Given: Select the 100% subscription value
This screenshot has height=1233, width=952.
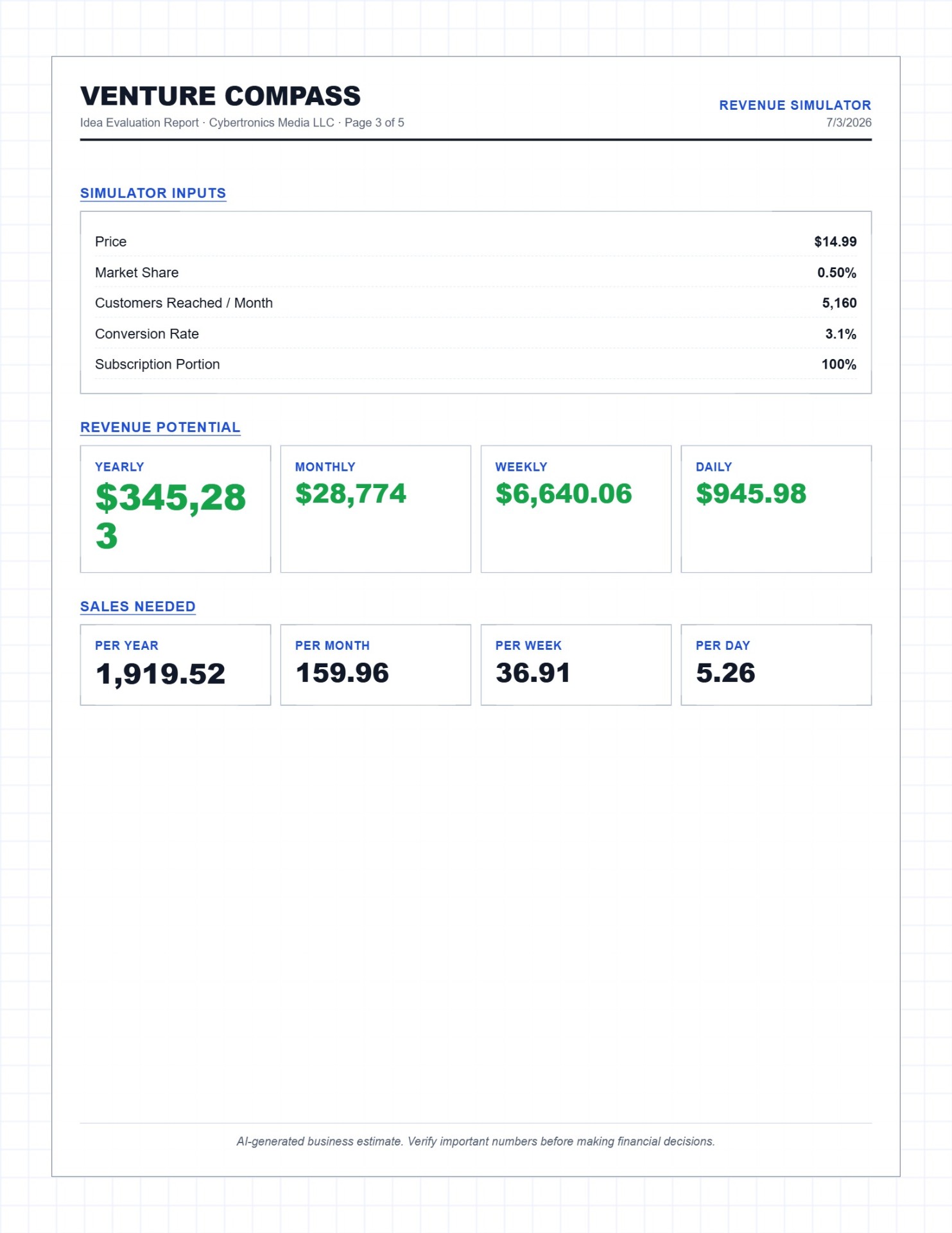Looking at the screenshot, I should [x=838, y=365].
